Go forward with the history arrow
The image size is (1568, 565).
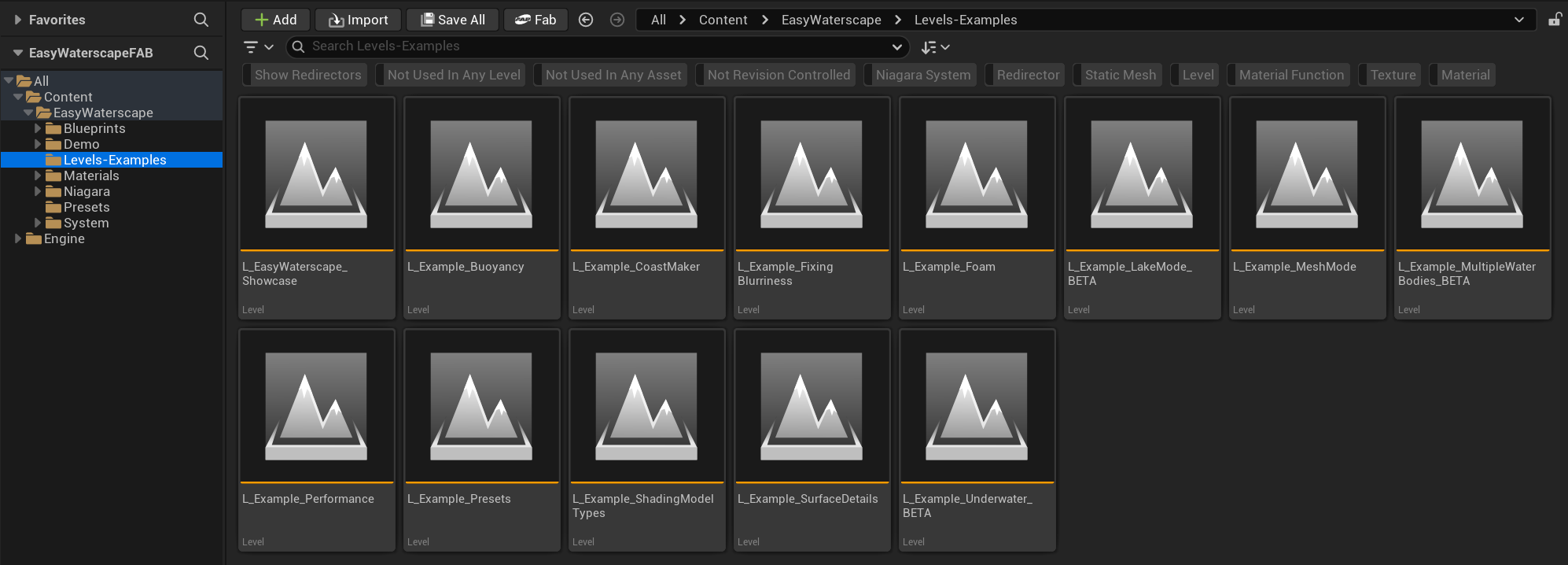coord(617,20)
